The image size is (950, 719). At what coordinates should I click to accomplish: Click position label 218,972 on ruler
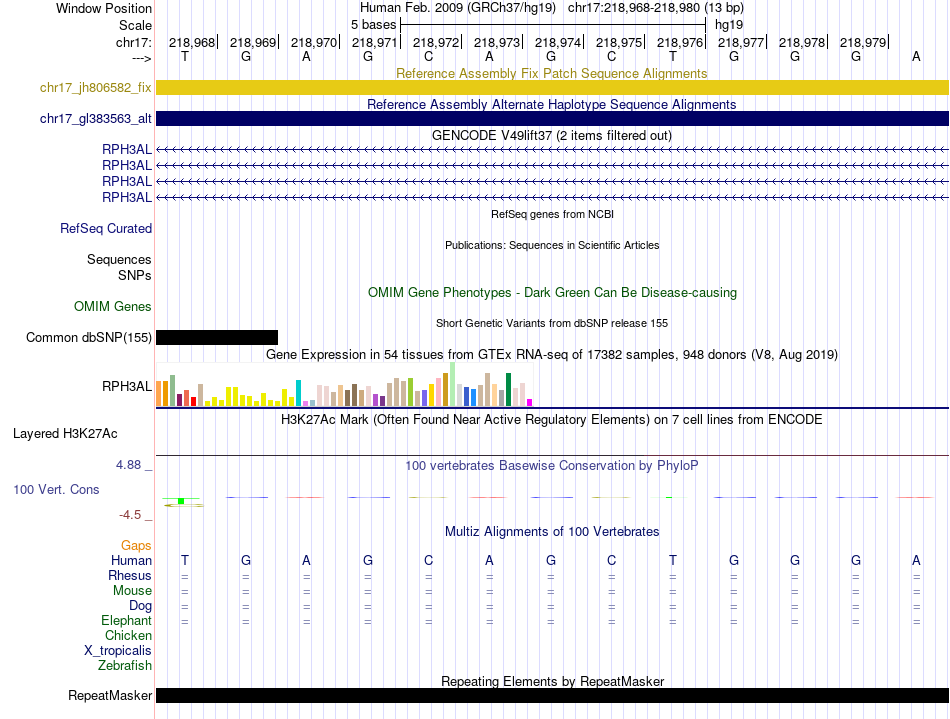436,42
